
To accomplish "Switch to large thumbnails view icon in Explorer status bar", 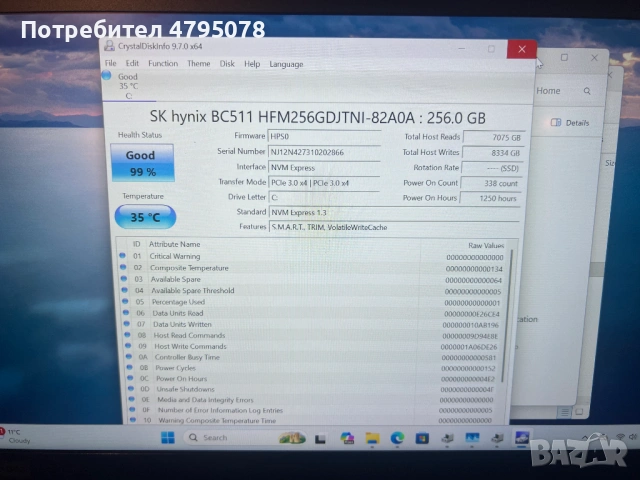I will pyautogui.click(x=579, y=412).
